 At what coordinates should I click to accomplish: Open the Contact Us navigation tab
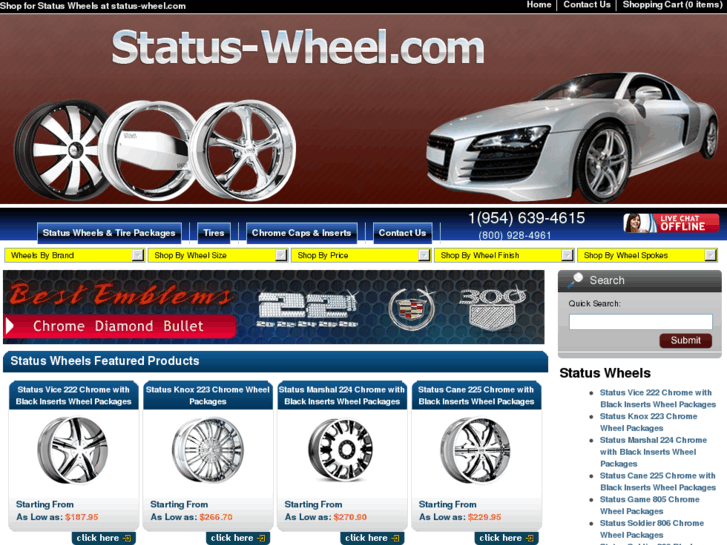coord(402,233)
